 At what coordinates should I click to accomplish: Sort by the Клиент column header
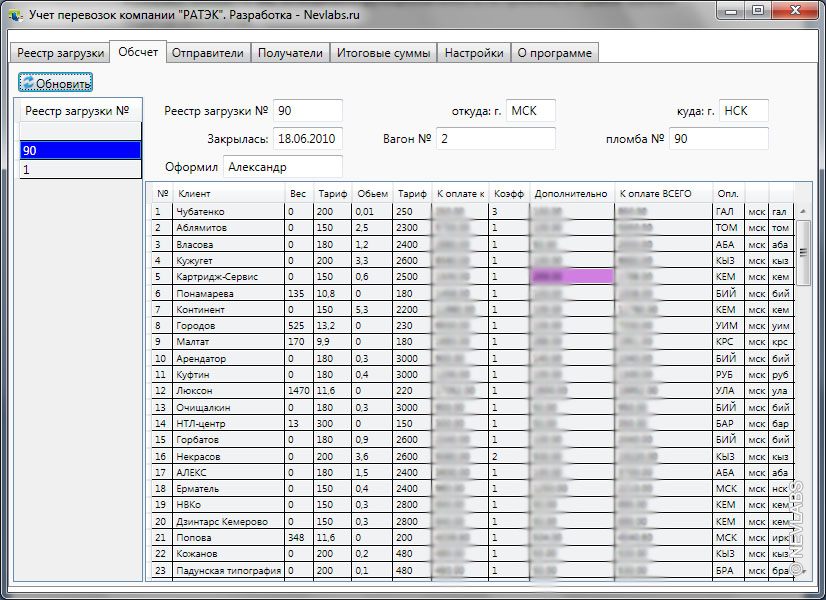[228, 193]
